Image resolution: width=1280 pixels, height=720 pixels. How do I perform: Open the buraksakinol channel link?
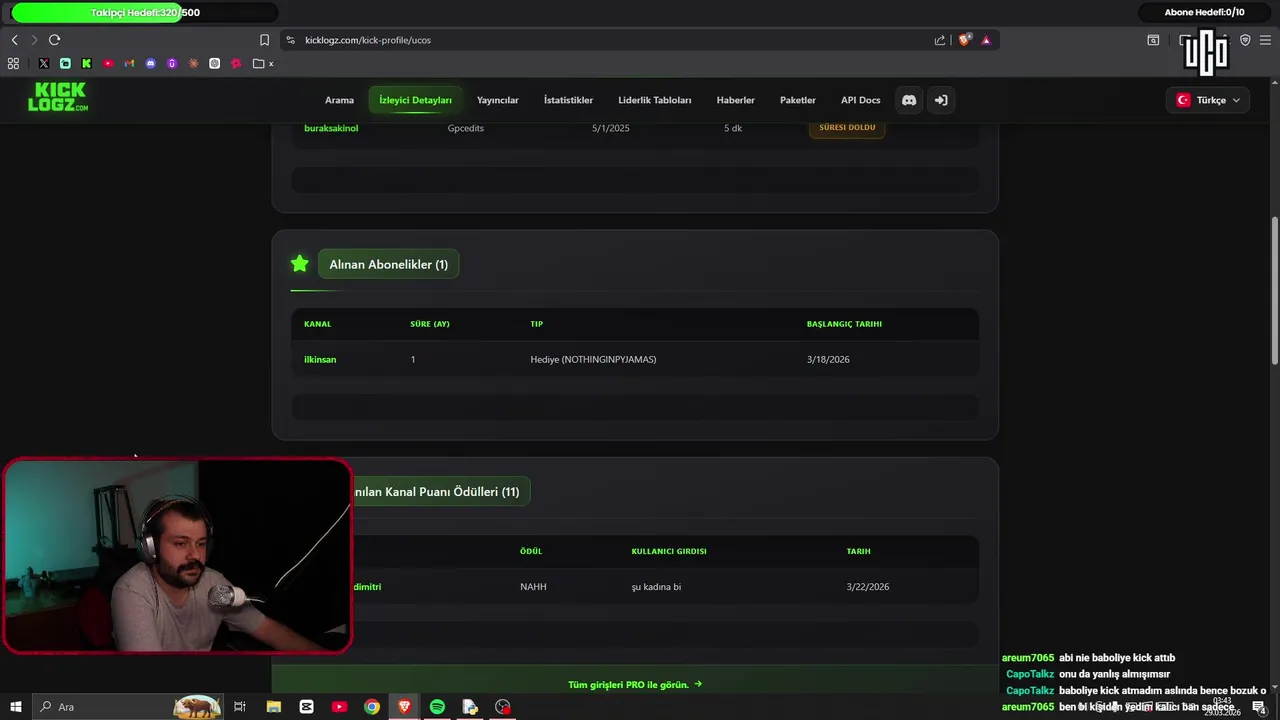click(x=331, y=128)
